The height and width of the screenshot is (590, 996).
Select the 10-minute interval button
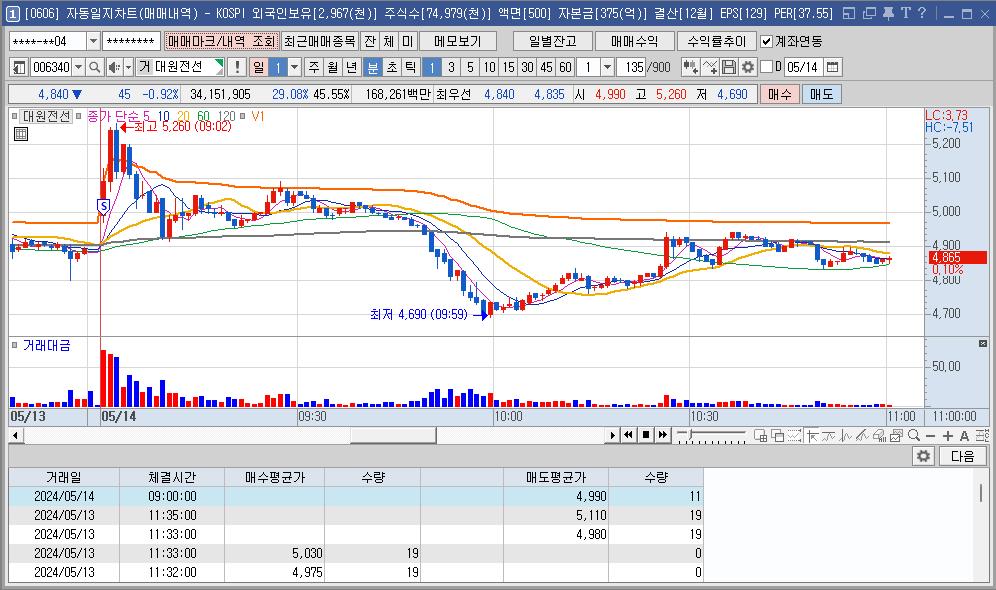coord(489,67)
